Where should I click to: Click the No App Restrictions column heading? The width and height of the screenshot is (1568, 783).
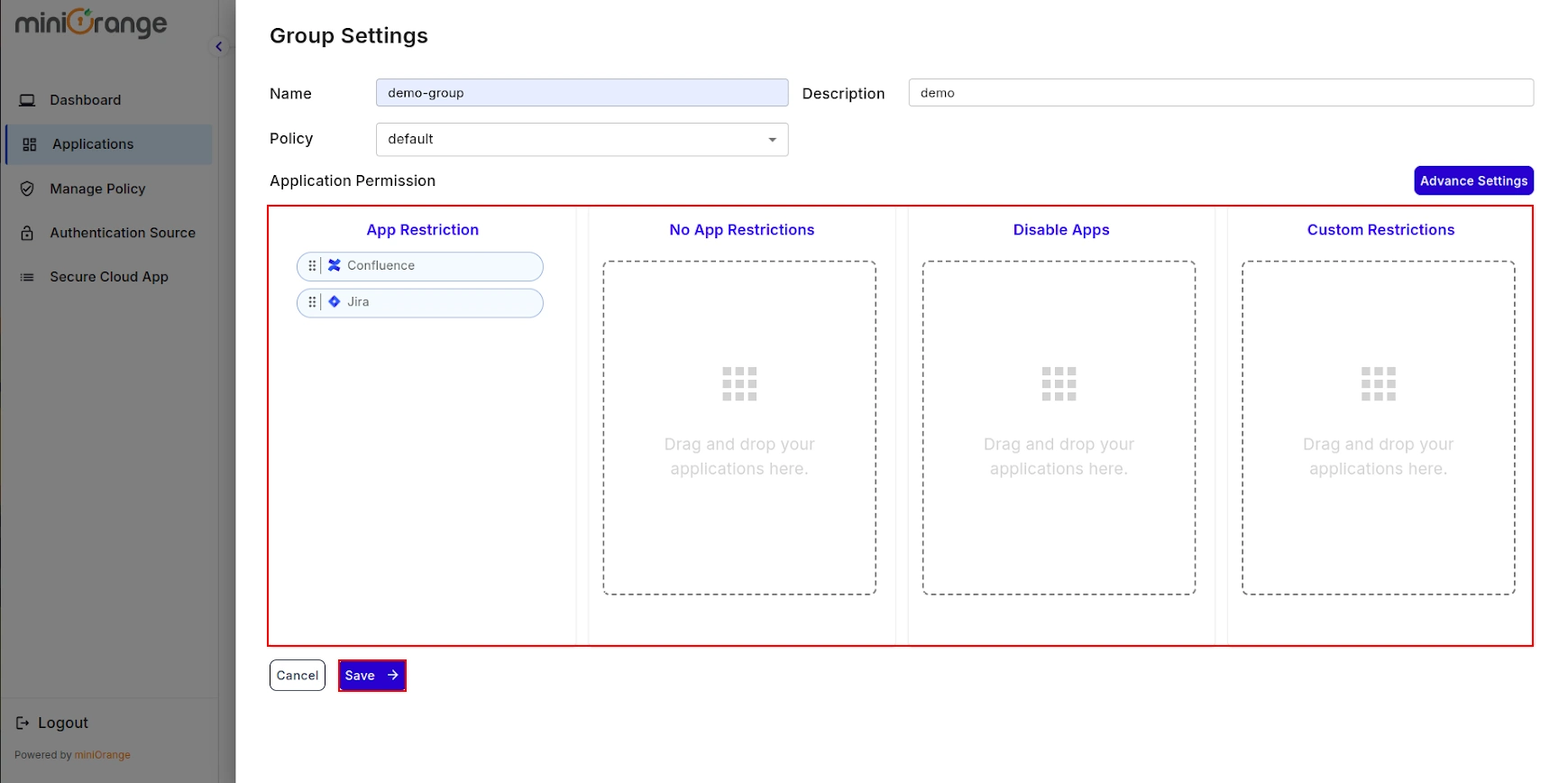click(x=742, y=230)
